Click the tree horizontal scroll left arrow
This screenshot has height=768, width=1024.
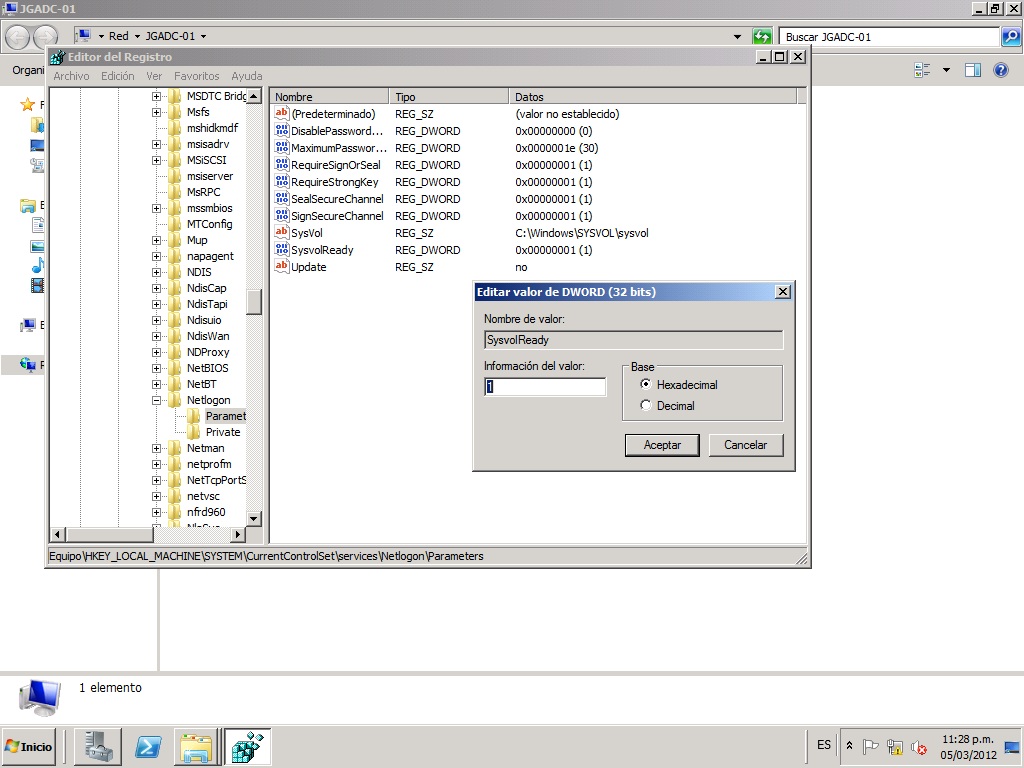click(57, 534)
